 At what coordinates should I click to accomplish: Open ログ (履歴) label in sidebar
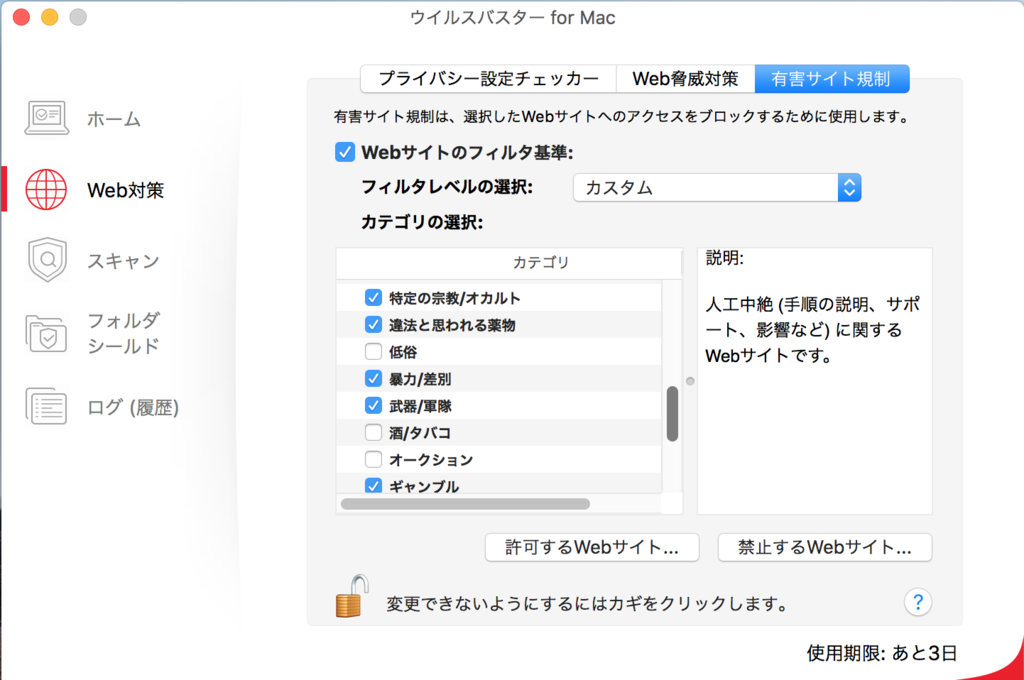(x=133, y=407)
